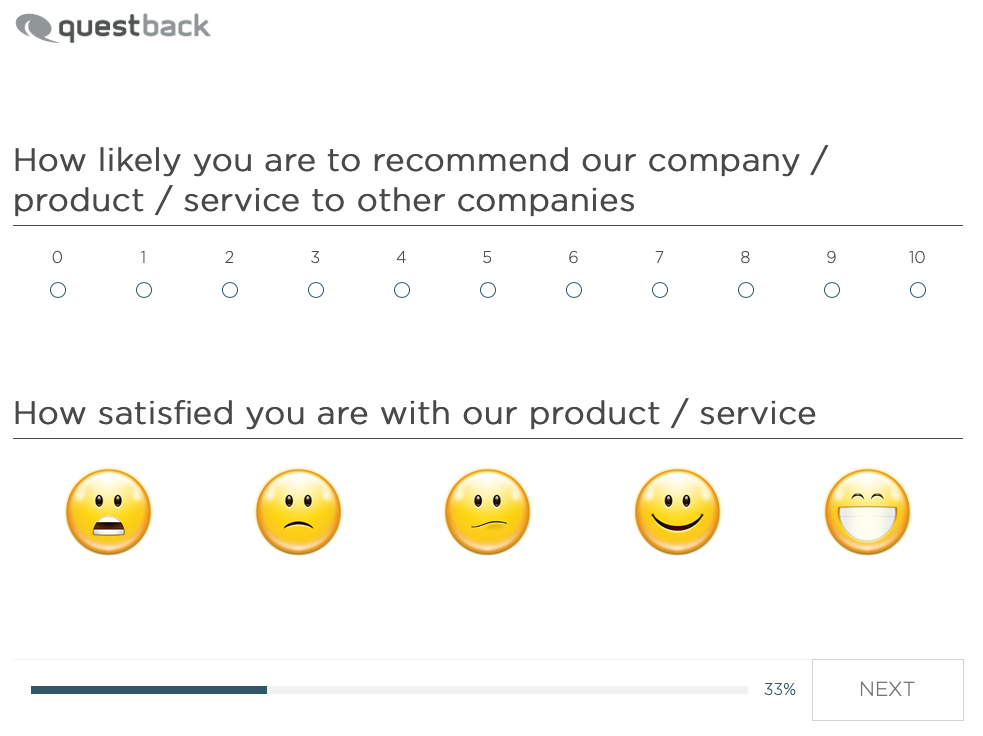Mark recommendation score 3
983x736 pixels.
coord(316,290)
